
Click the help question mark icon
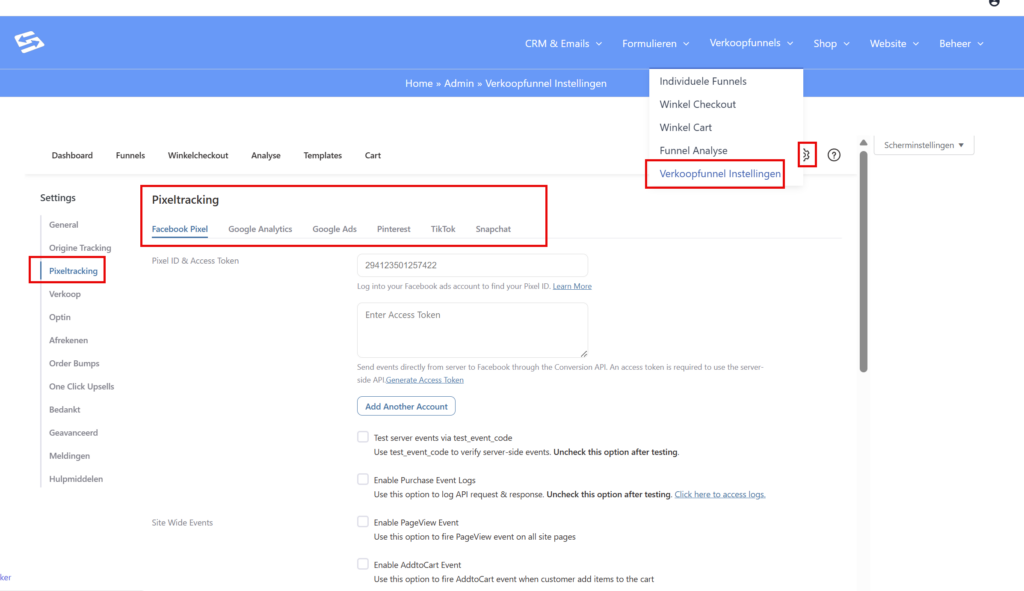click(x=834, y=155)
